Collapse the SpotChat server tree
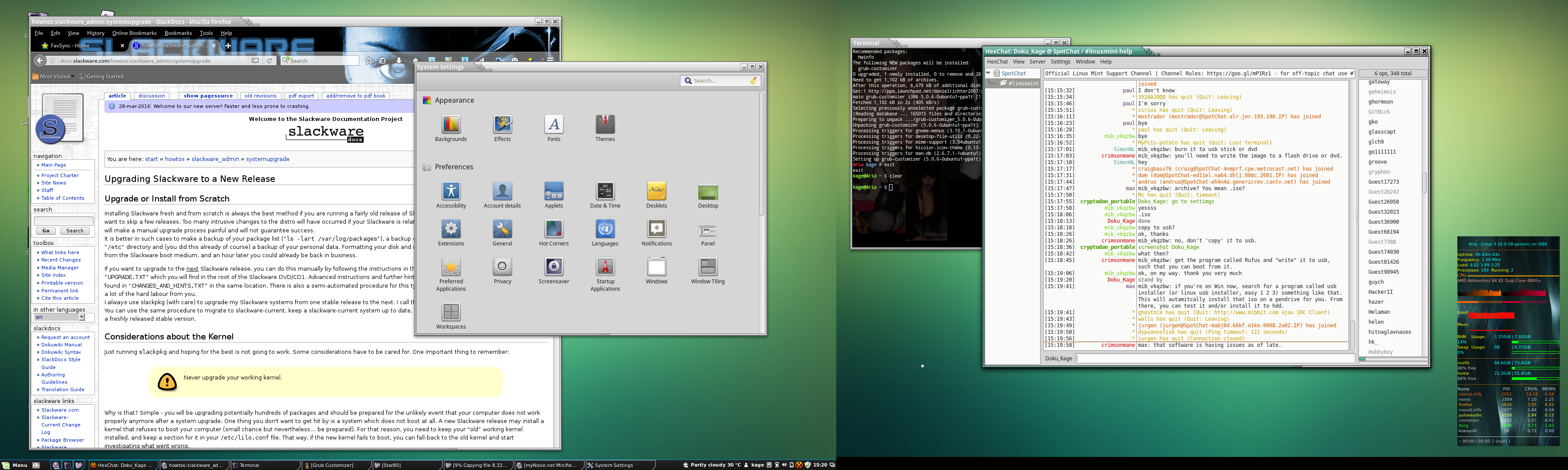 point(988,73)
